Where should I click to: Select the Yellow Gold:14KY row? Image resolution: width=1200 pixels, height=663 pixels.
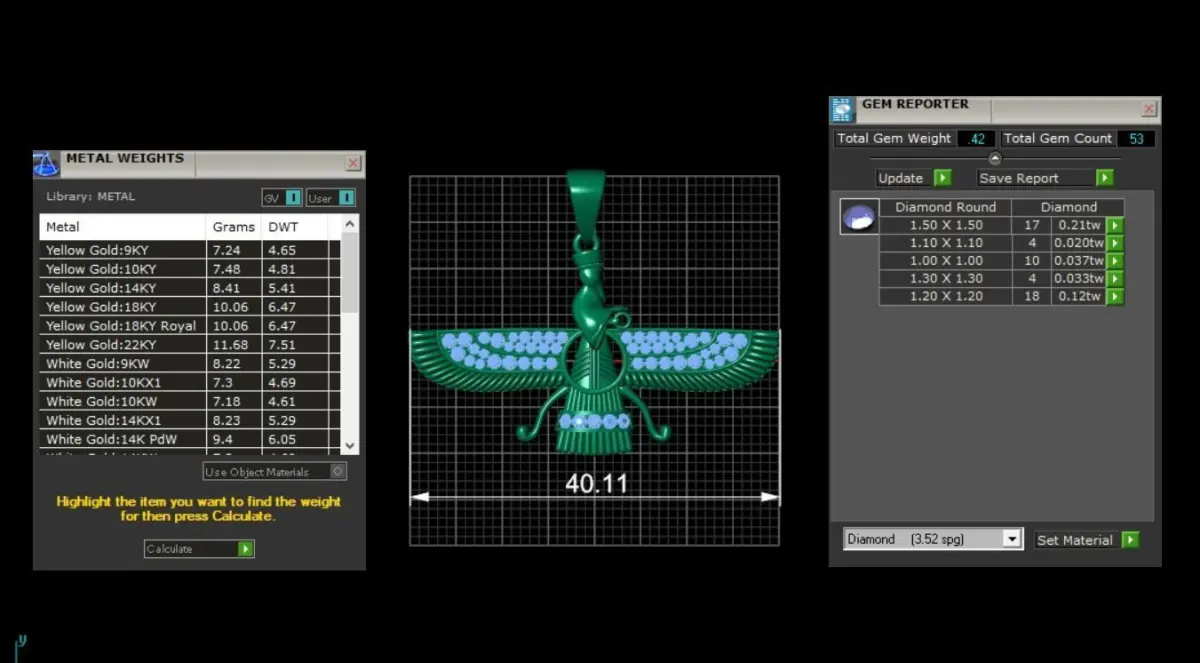190,288
